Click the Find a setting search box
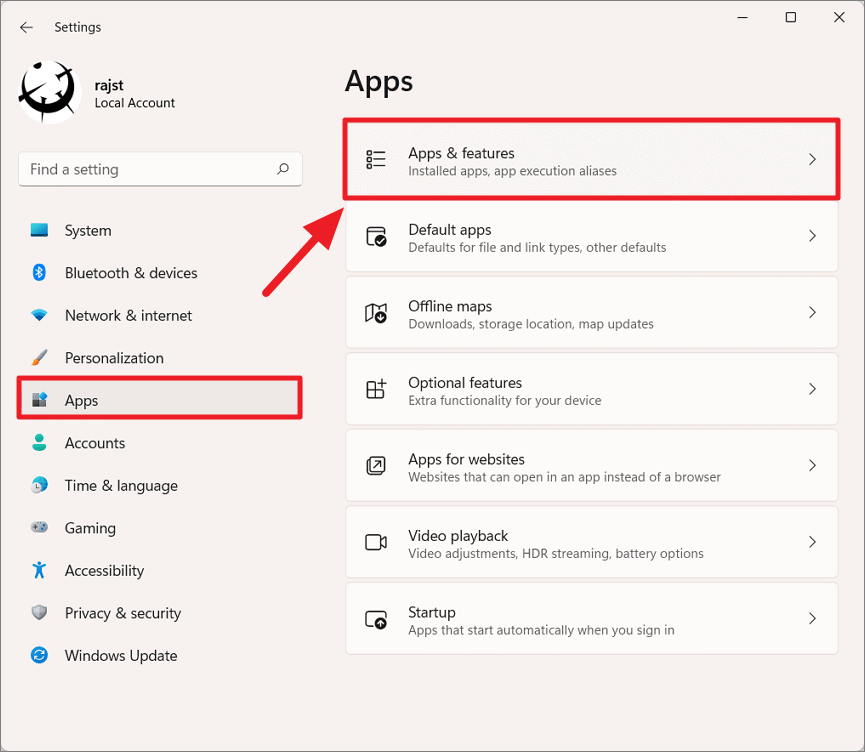 click(x=160, y=169)
